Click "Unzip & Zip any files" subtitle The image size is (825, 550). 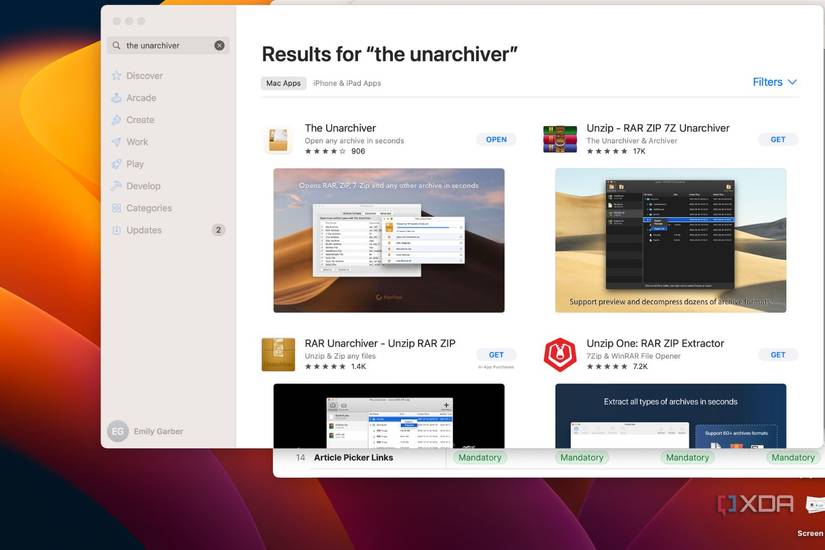click(340, 356)
